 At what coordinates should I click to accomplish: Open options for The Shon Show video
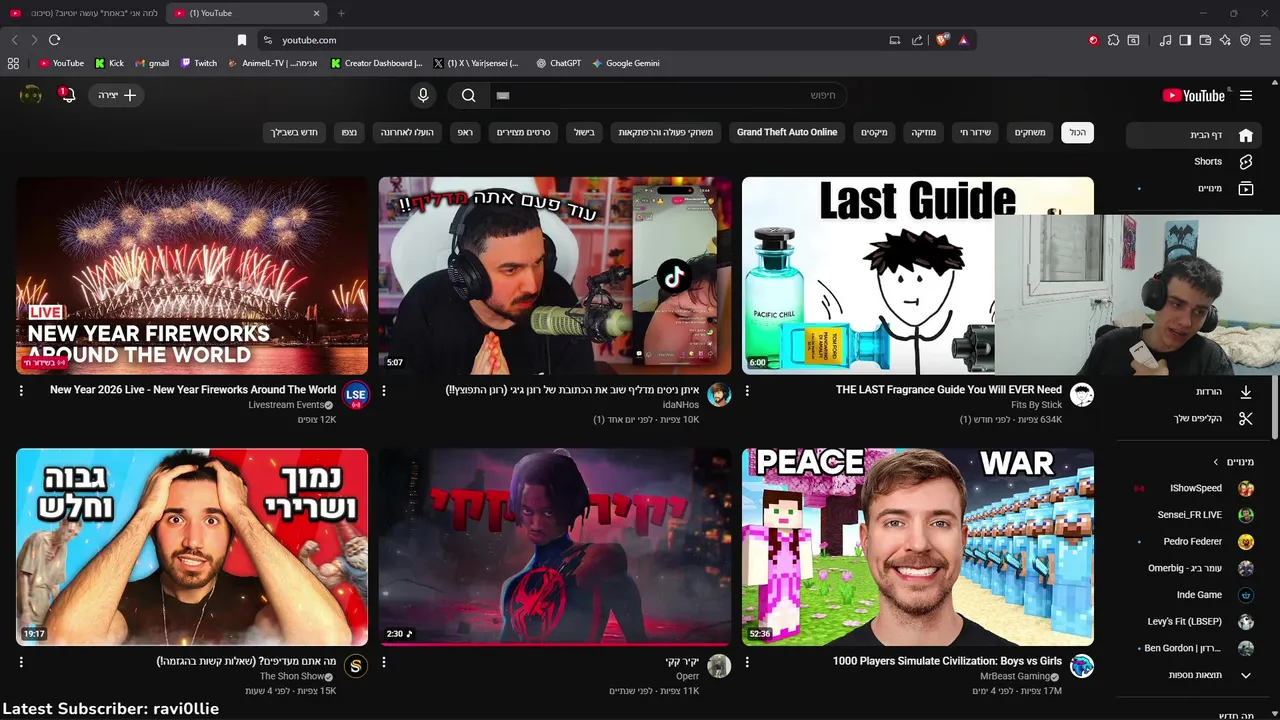click(x=21, y=662)
